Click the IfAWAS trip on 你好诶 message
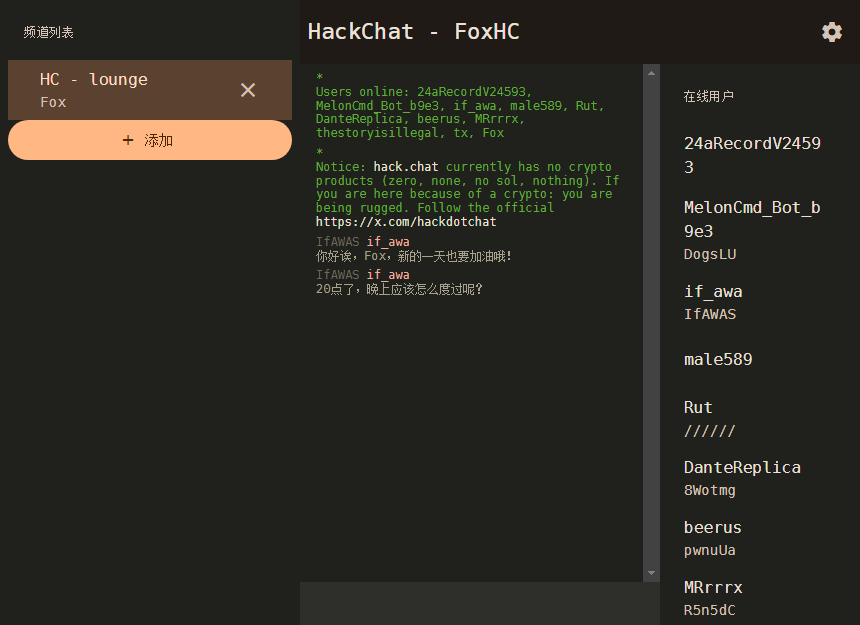Image resolution: width=860 pixels, height=625 pixels. (337, 242)
